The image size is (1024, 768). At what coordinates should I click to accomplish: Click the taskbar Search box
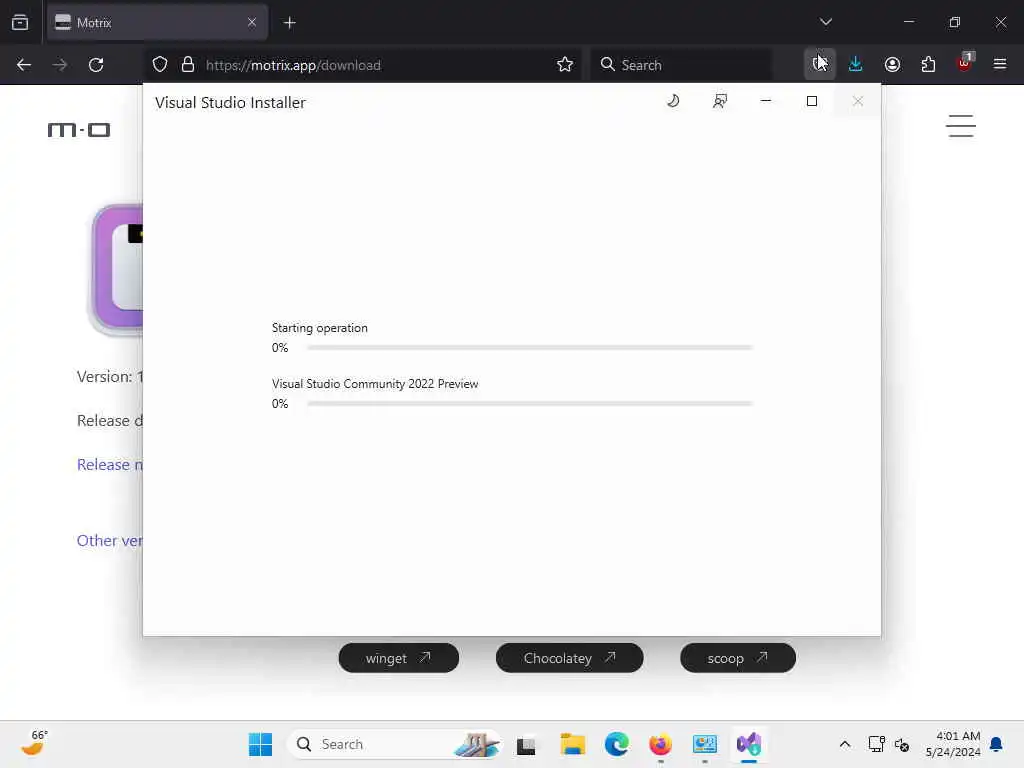click(394, 744)
